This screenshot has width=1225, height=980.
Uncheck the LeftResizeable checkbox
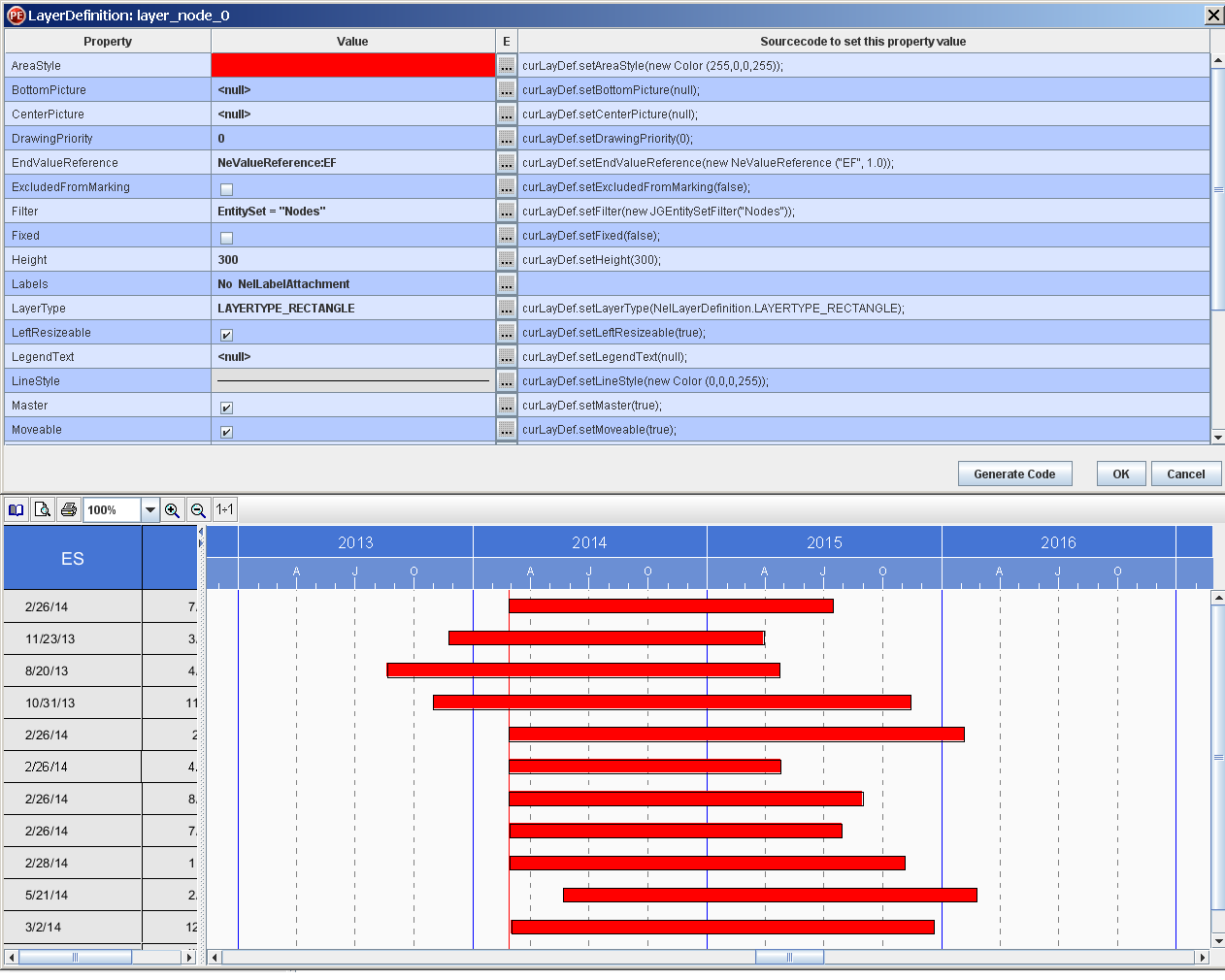[225, 334]
